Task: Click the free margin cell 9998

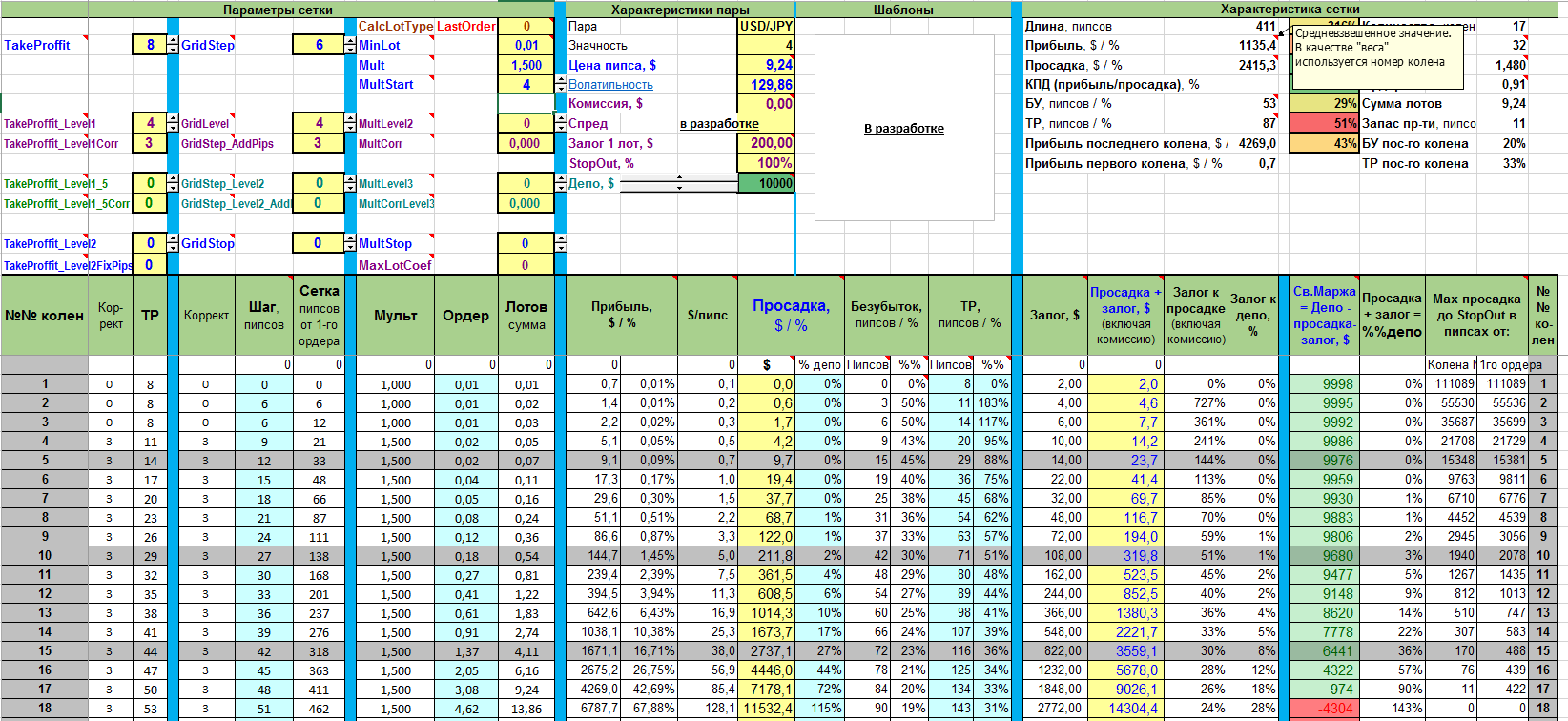Action: click(1324, 384)
